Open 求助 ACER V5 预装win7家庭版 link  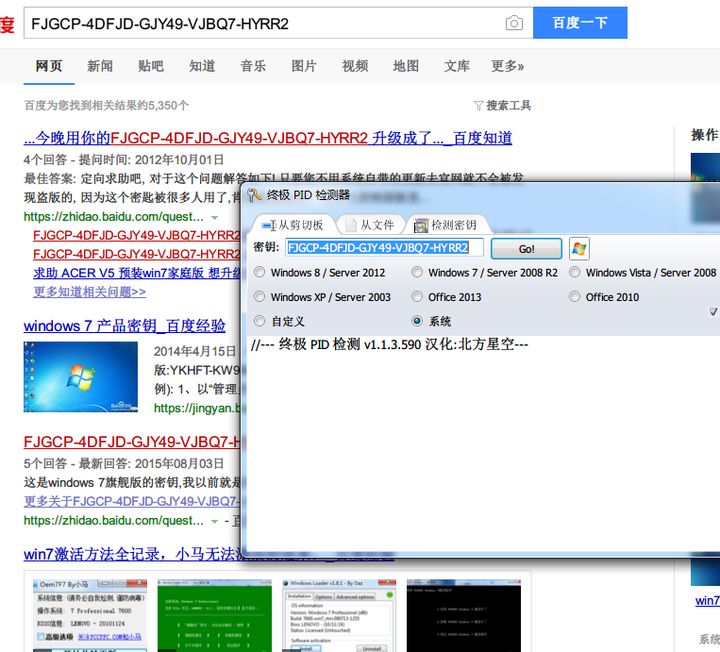tap(137, 273)
